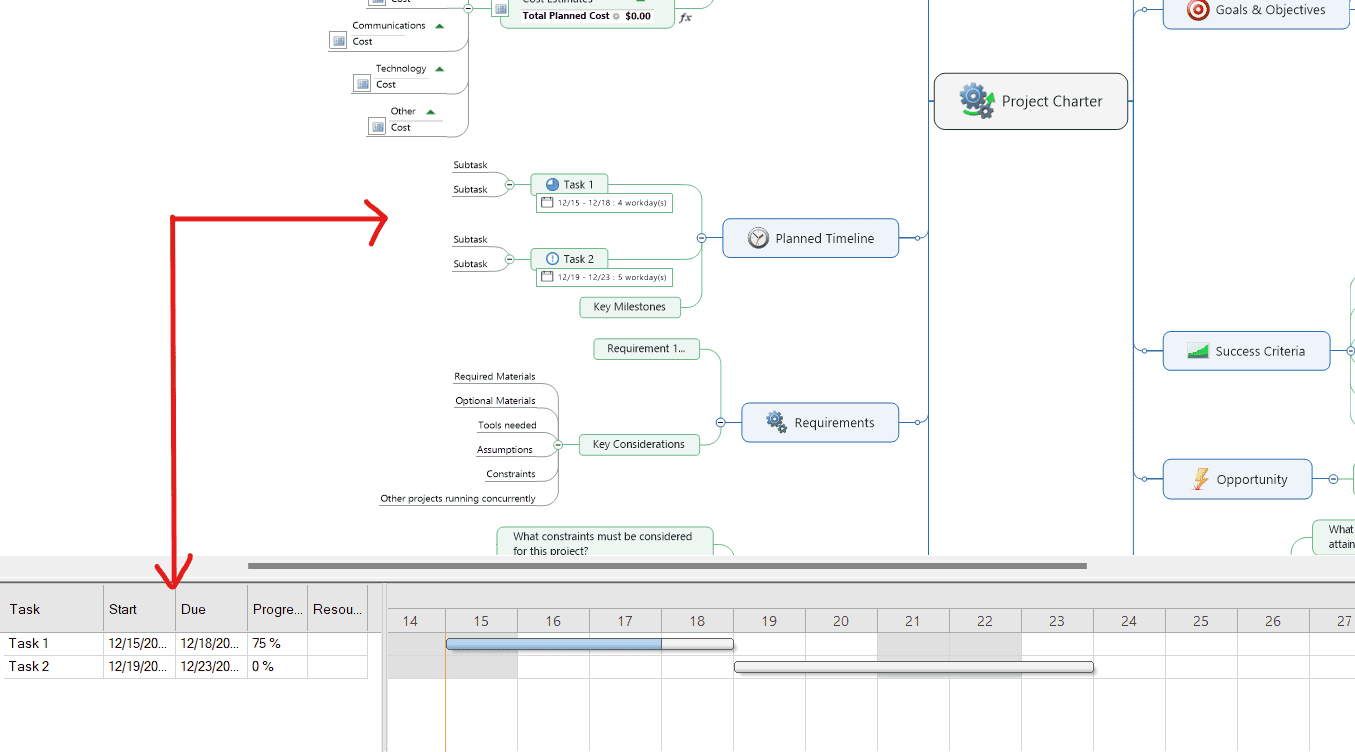The height and width of the screenshot is (752, 1355).
Task: Collapse the Task 1 subtasks
Action: pos(509,184)
